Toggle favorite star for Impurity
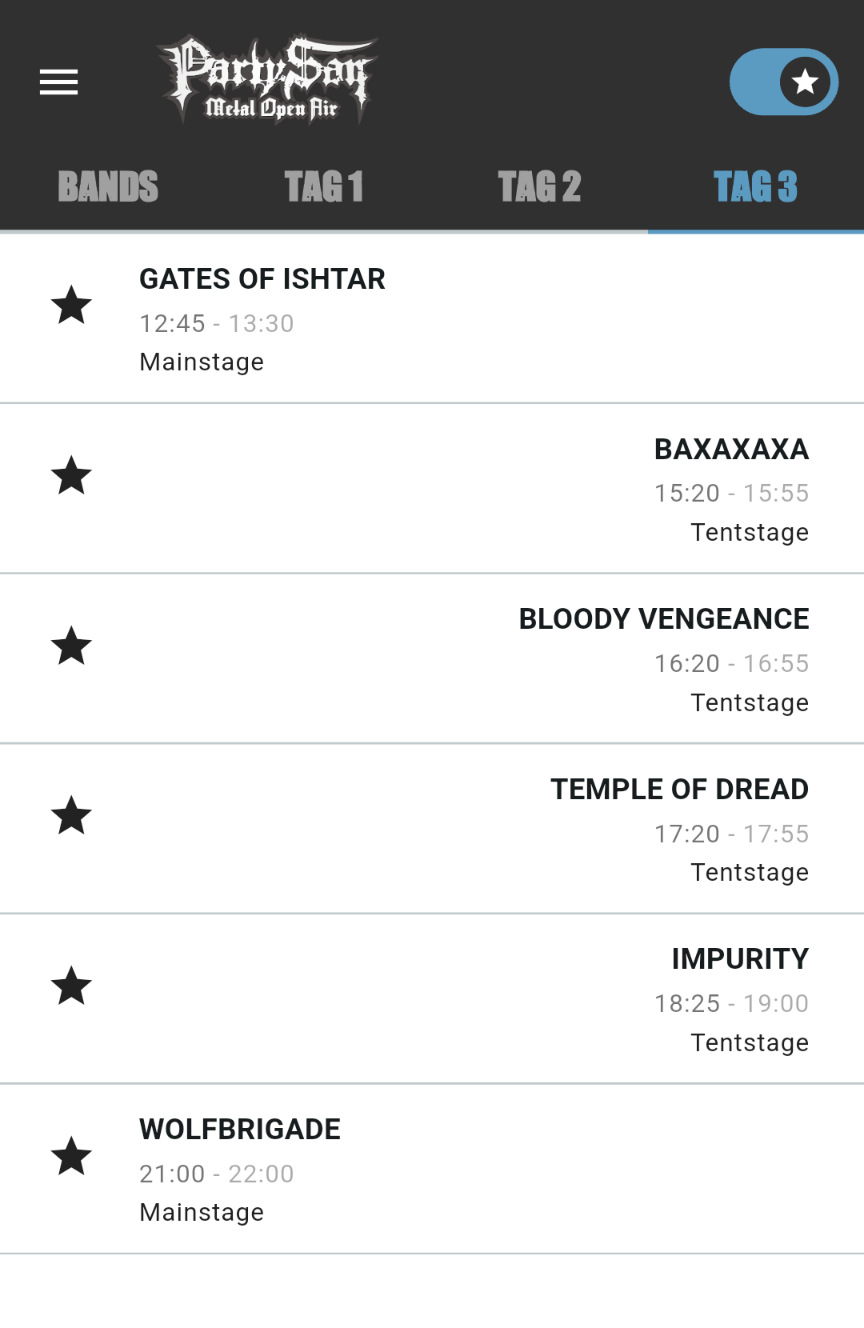Viewport: 864px width, 1328px height. click(x=71, y=985)
